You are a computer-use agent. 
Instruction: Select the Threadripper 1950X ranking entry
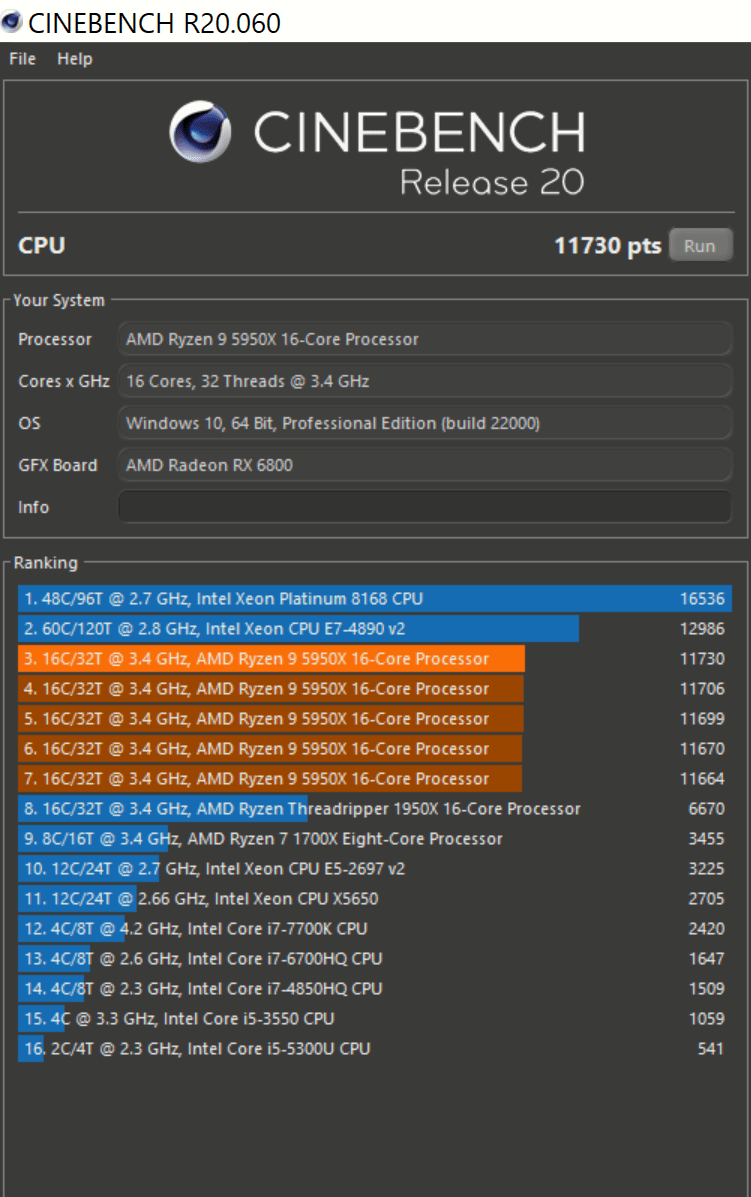click(x=375, y=809)
